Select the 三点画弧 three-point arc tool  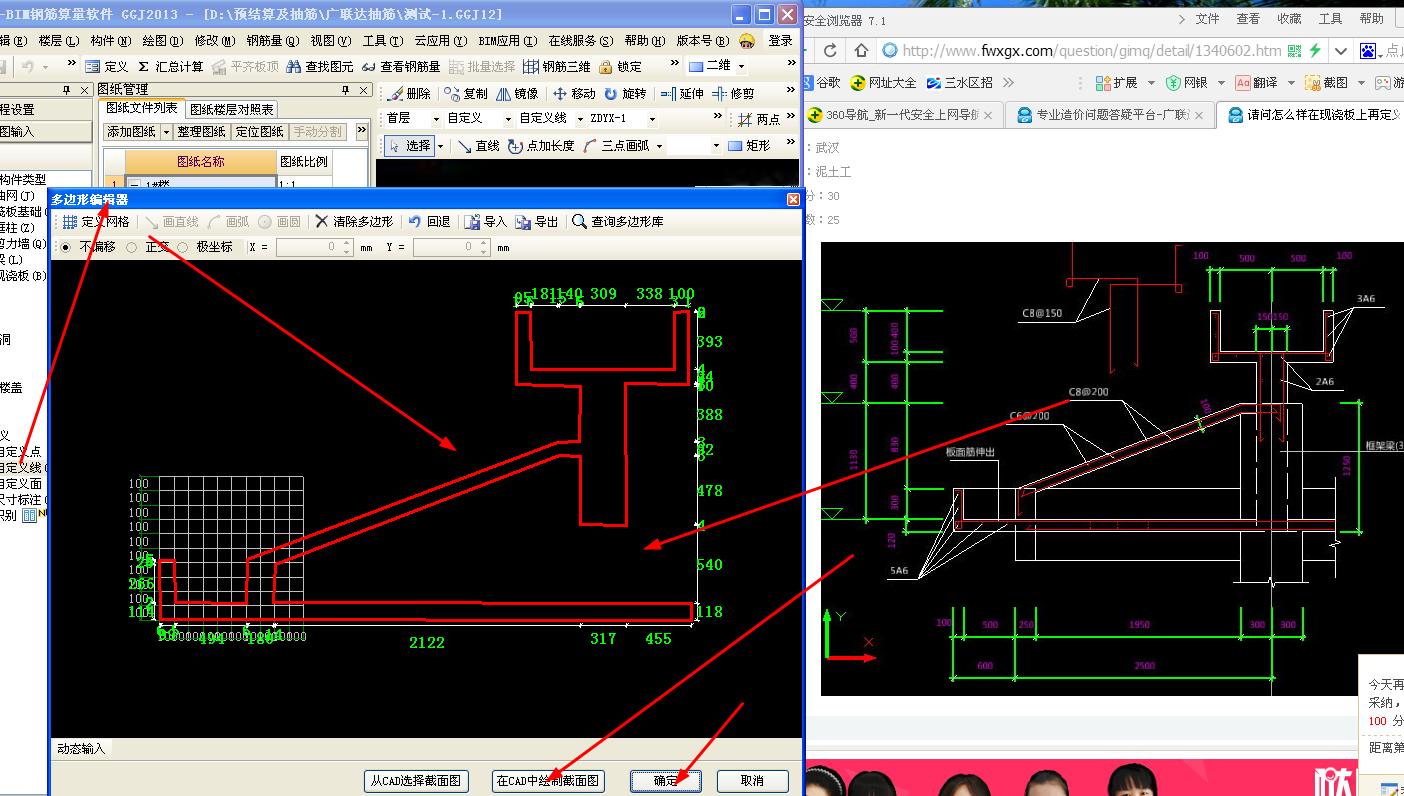616,146
